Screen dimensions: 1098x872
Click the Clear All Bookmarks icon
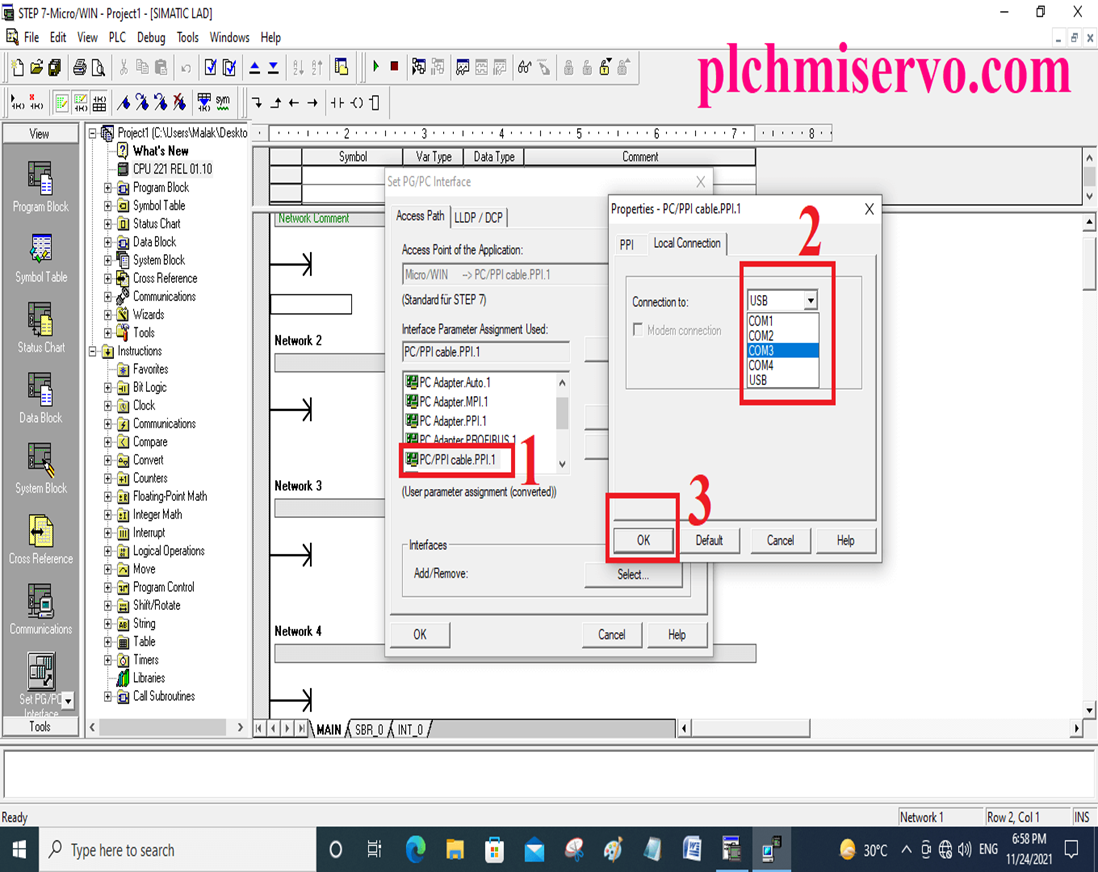[179, 103]
